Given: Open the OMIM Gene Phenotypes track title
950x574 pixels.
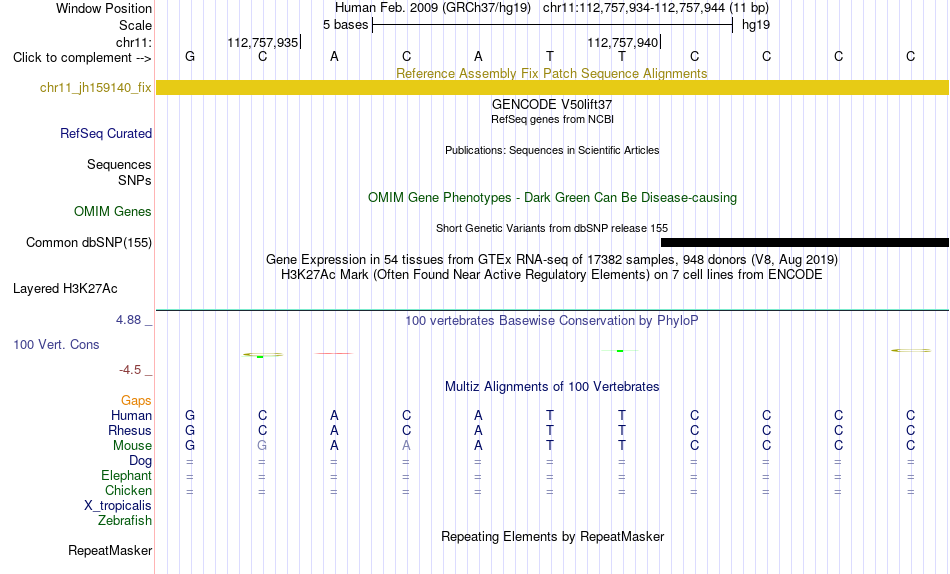Looking at the screenshot, I should coord(552,198).
